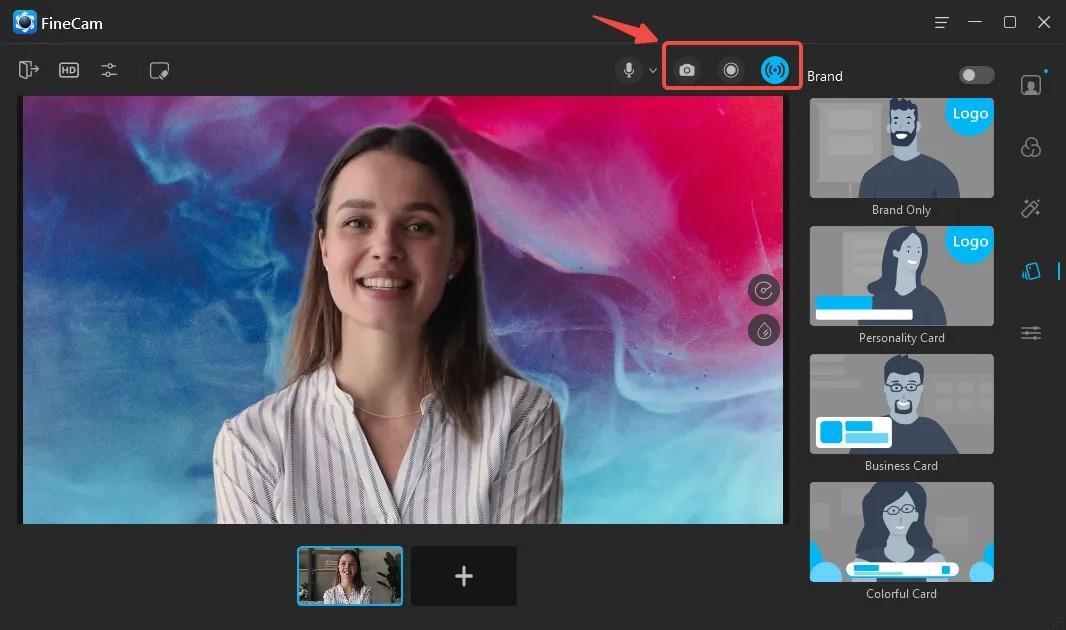The width and height of the screenshot is (1066, 630).
Task: Click the snapshot camera icon
Action: 687,70
